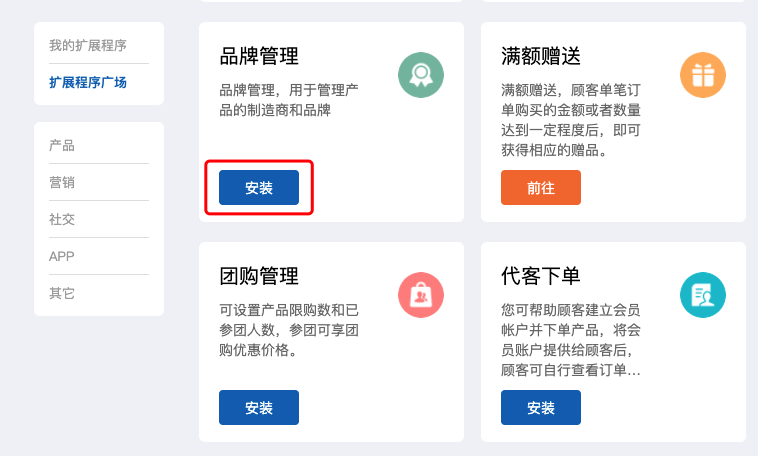Image resolution: width=758 pixels, height=456 pixels.
Task: Click 前往 button for 满额赠送
Action: [x=540, y=188]
